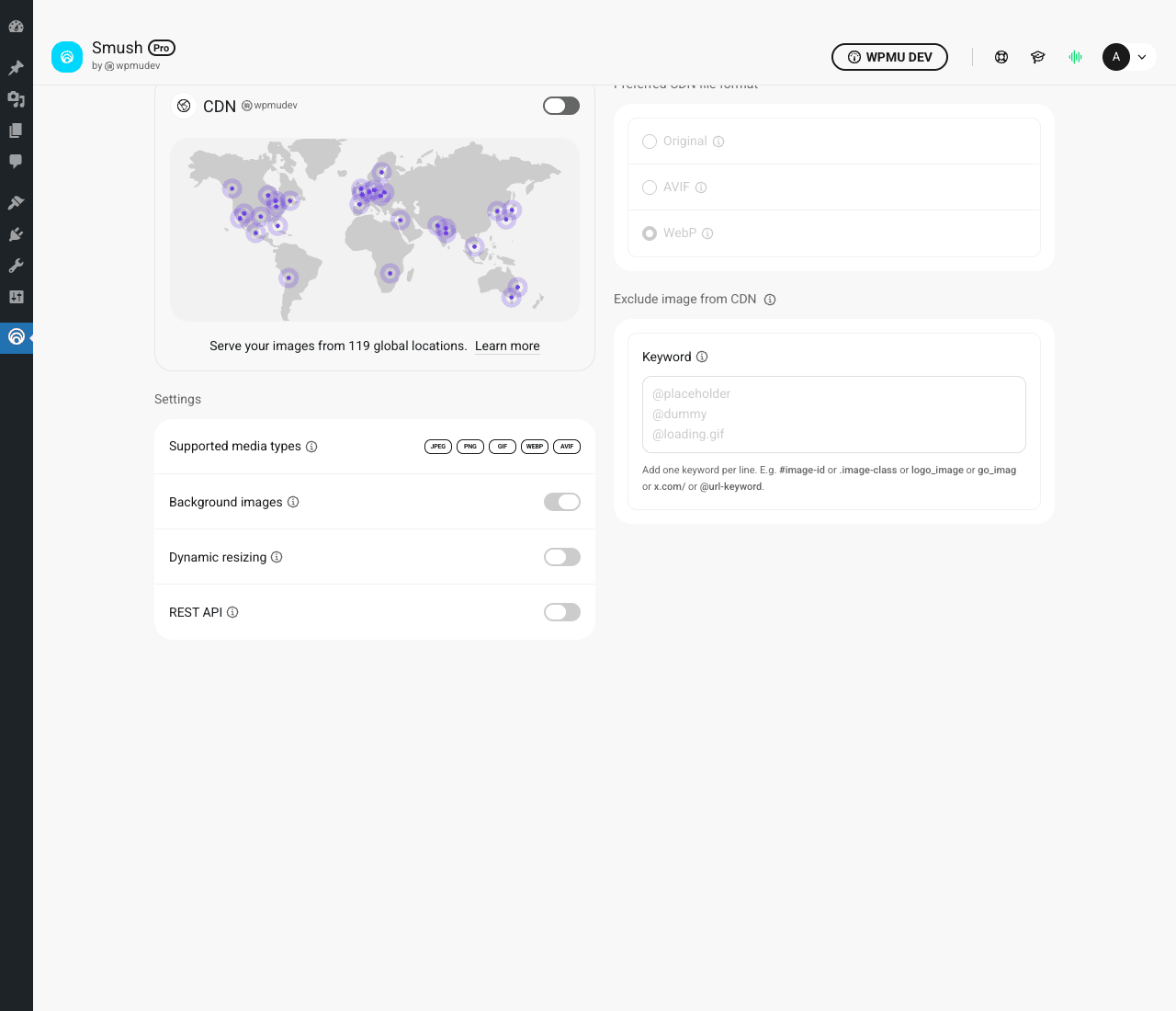Image resolution: width=1176 pixels, height=1011 pixels.
Task: Expand the account dropdown chevron
Action: pos(1142,57)
